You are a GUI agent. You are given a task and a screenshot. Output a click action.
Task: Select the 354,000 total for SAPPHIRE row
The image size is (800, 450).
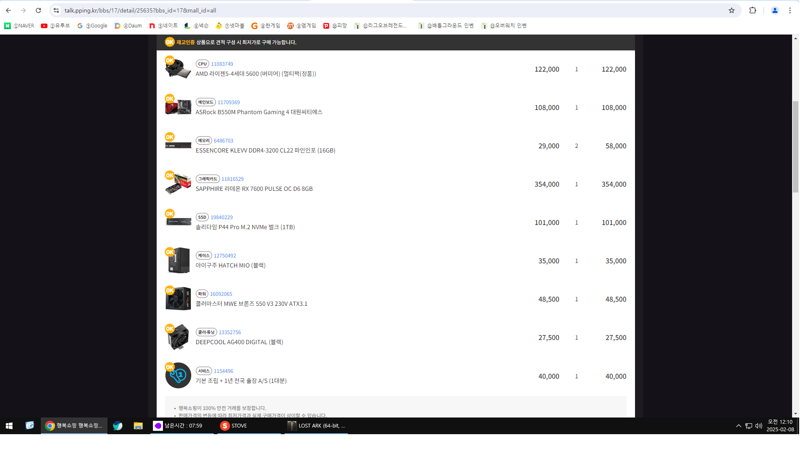(614, 184)
